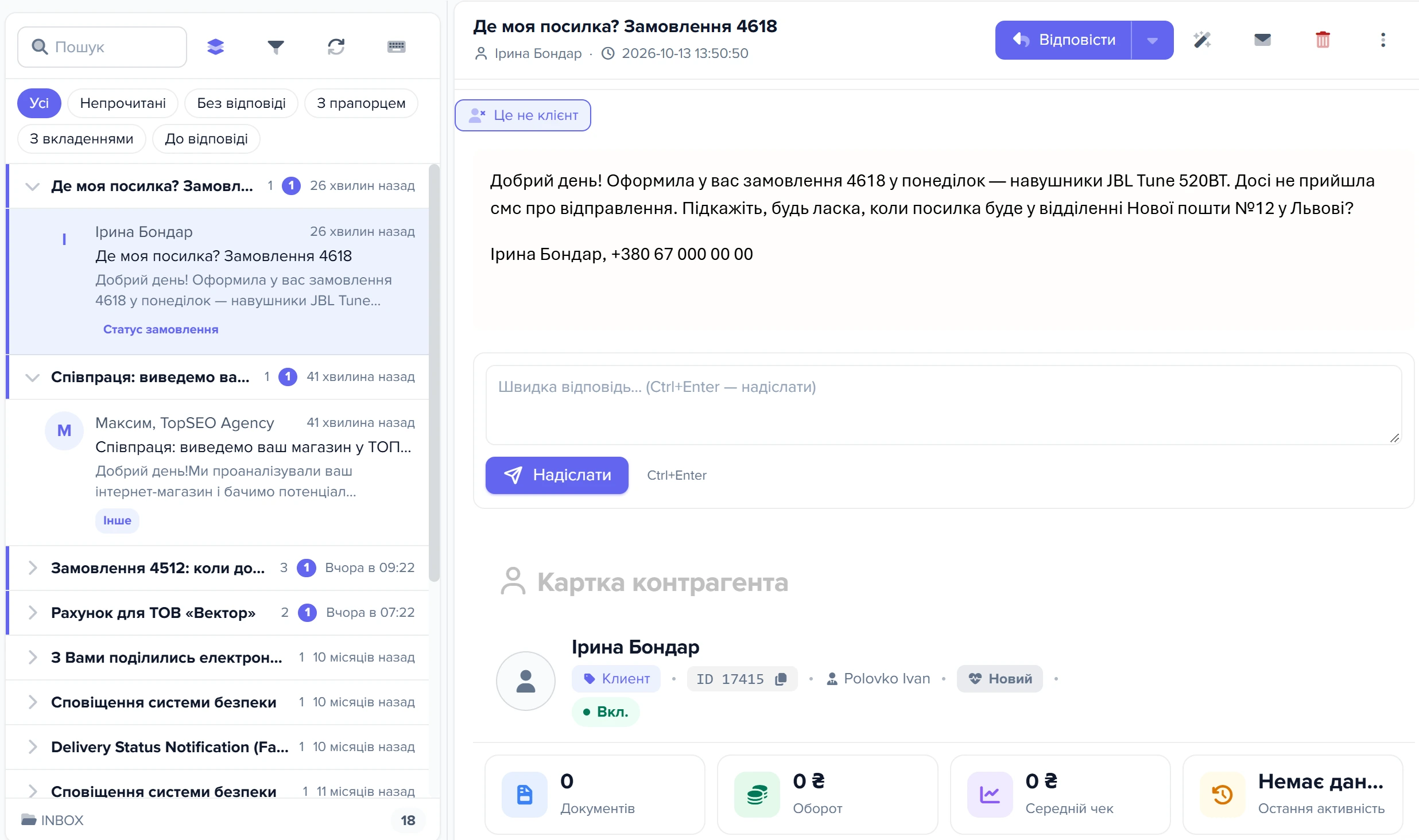Click the magic wand AI icon
The image size is (1419, 840).
(1202, 40)
